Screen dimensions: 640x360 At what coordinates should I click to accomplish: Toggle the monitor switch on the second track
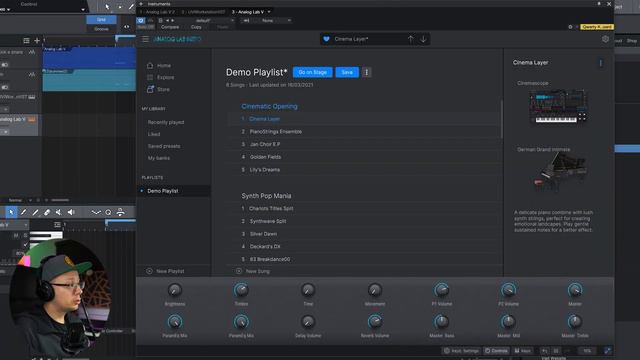tap(4, 87)
